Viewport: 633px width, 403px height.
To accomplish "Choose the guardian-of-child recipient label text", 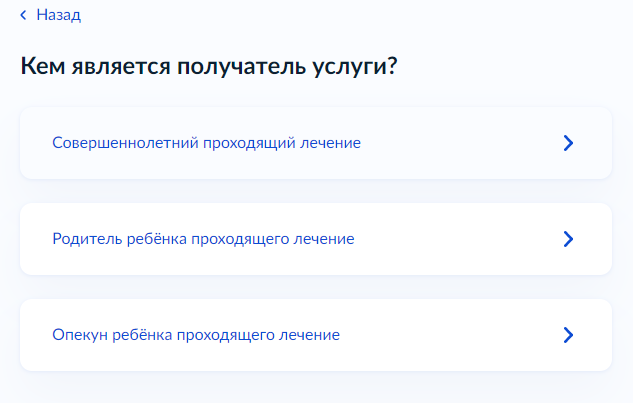I will coord(196,335).
